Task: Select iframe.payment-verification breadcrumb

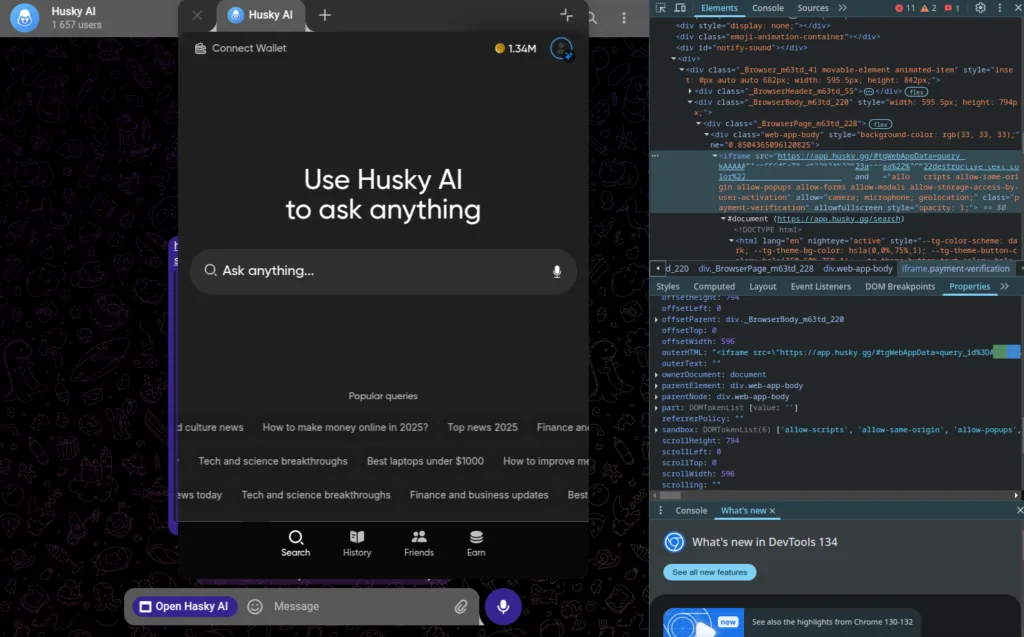Action: 955,269
